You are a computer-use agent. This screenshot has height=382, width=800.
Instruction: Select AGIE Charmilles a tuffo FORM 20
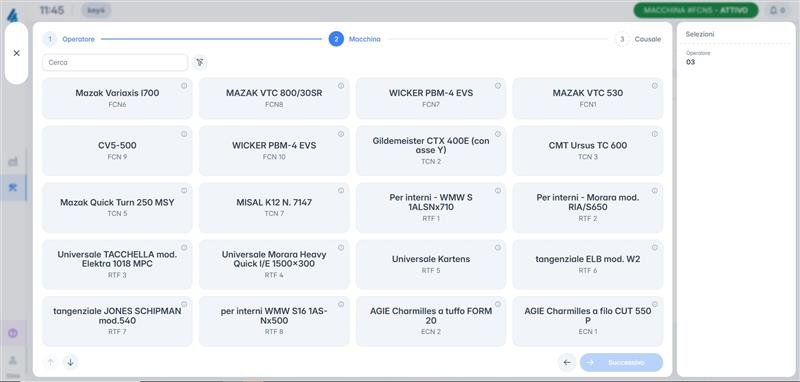pos(431,321)
